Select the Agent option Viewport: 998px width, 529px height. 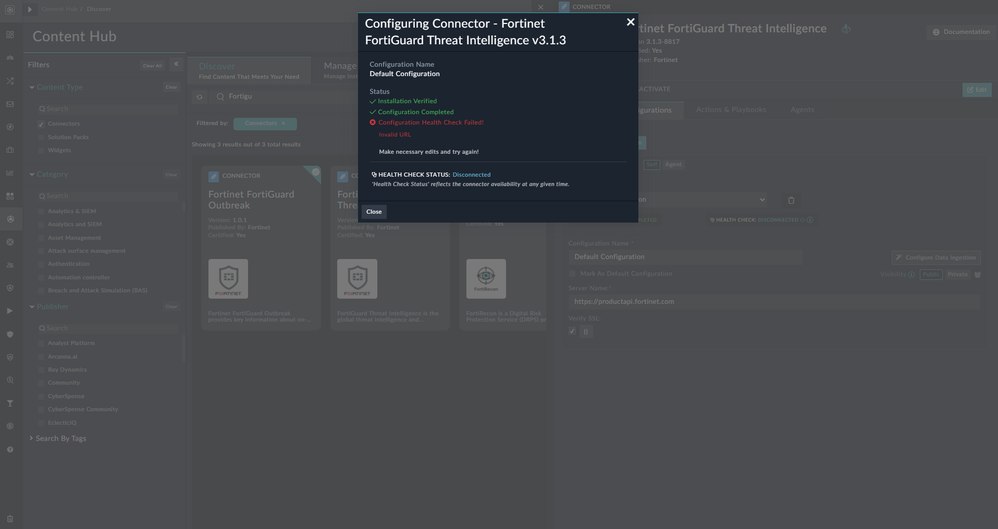[x=673, y=164]
